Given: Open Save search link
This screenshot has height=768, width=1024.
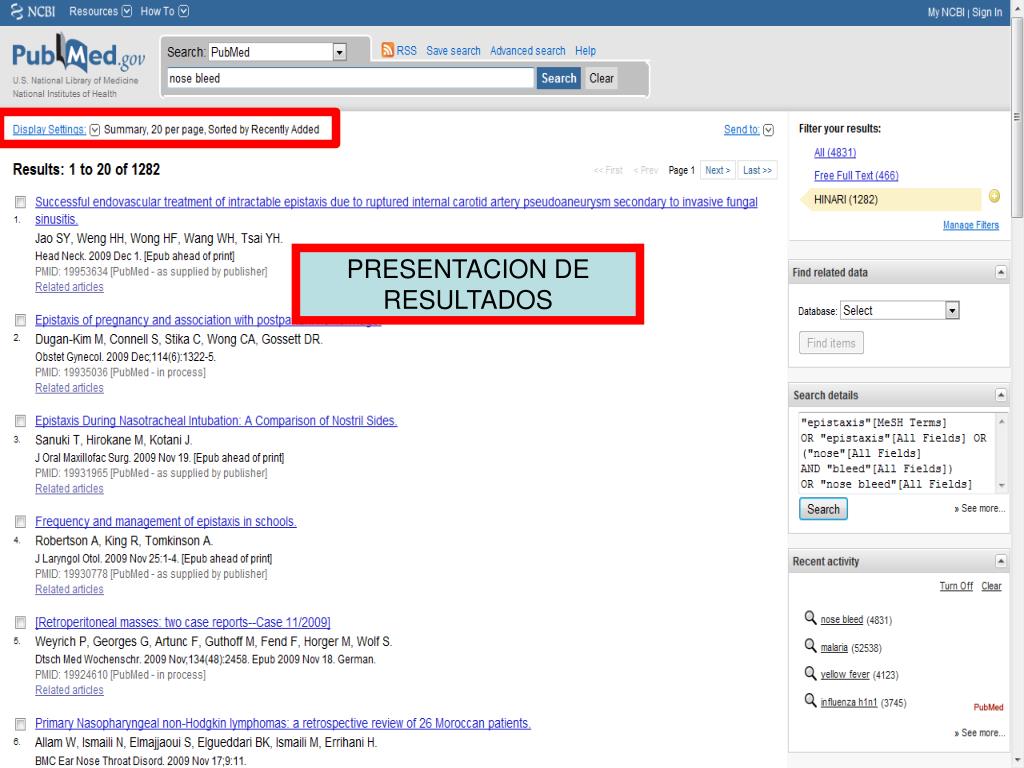Looking at the screenshot, I should (453, 50).
